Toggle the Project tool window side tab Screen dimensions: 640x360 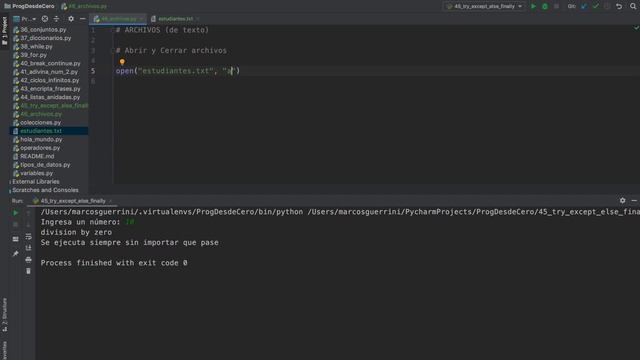(4, 32)
